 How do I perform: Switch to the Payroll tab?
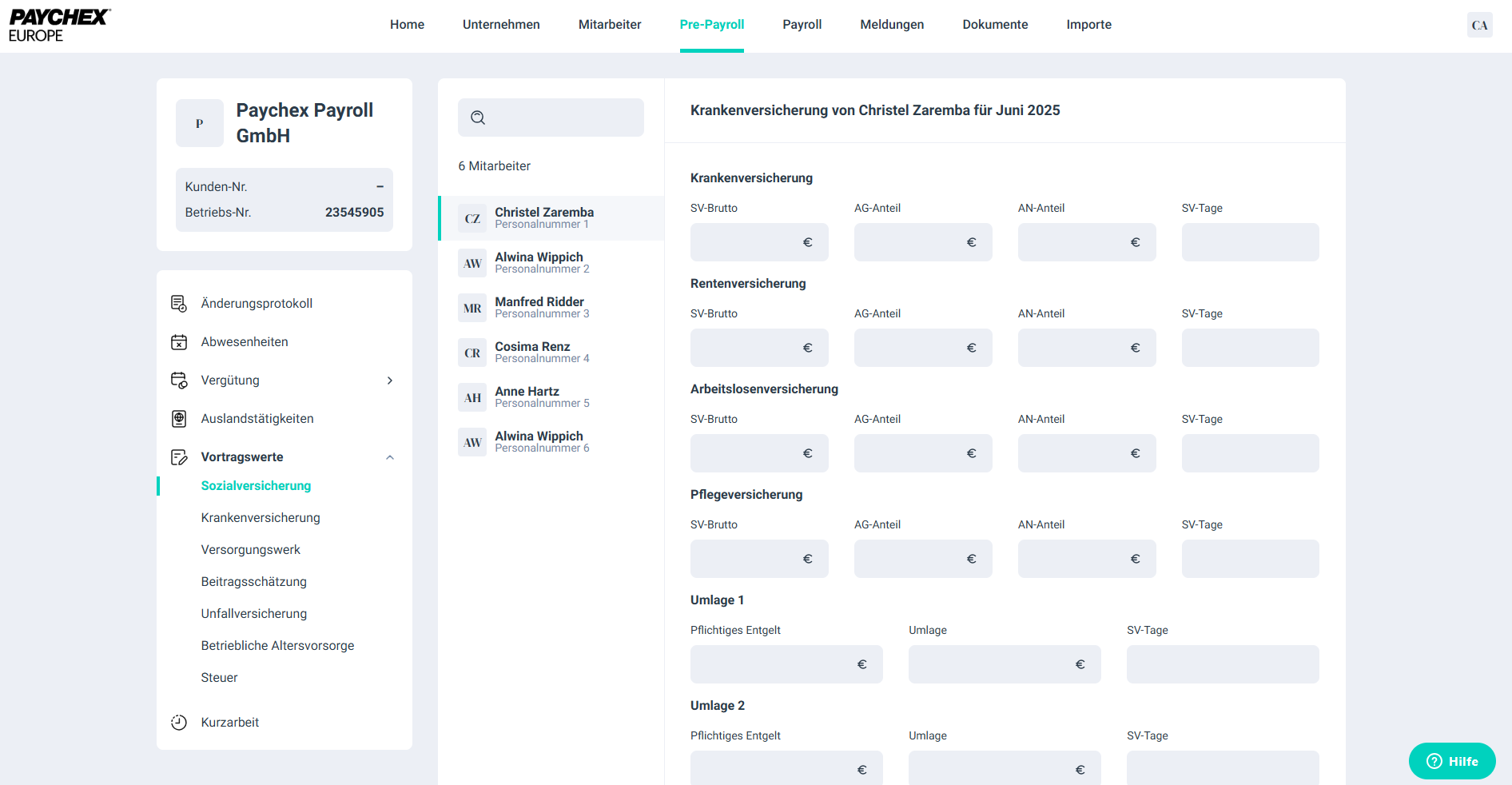(x=802, y=25)
